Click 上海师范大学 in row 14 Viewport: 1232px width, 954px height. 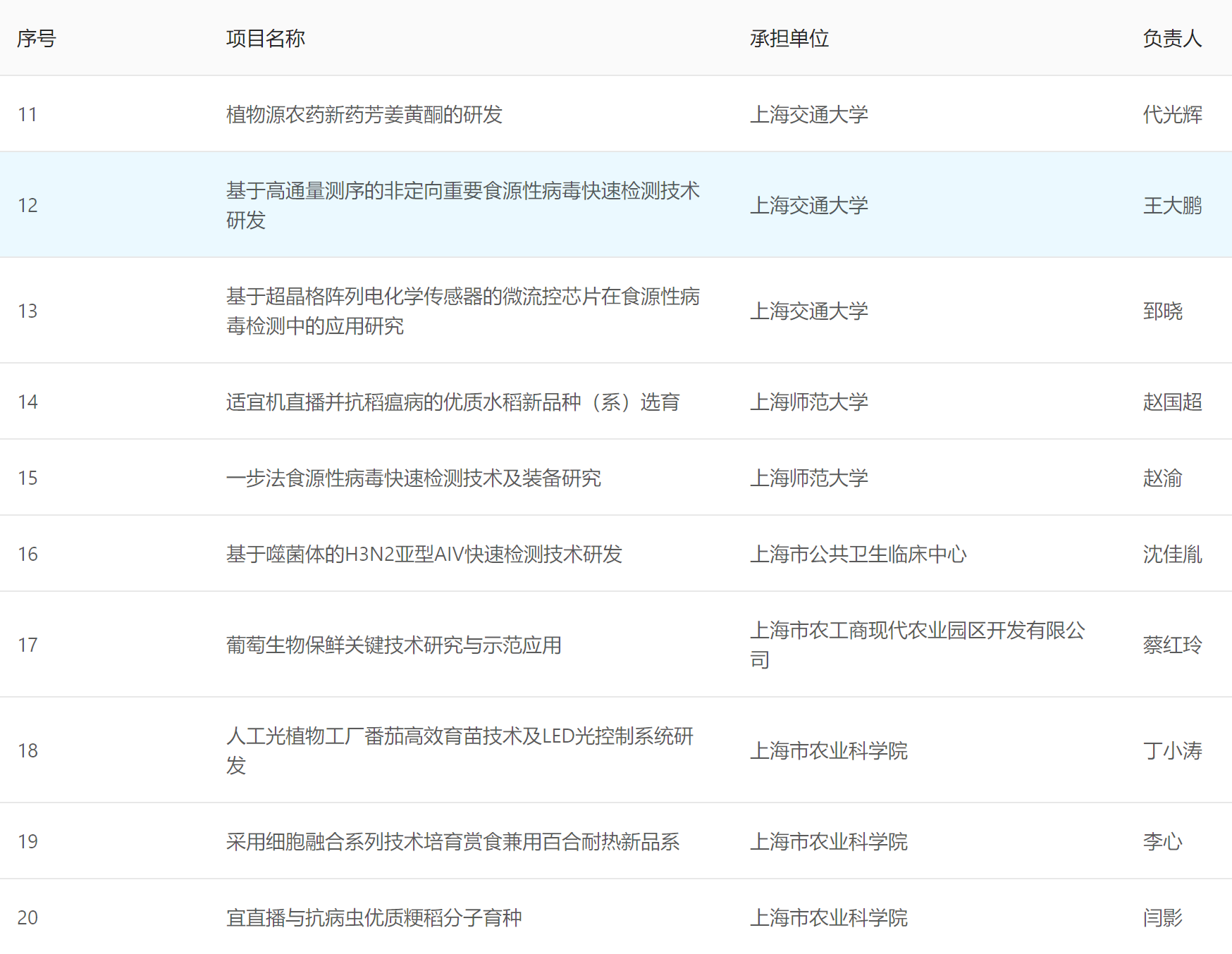tap(808, 402)
